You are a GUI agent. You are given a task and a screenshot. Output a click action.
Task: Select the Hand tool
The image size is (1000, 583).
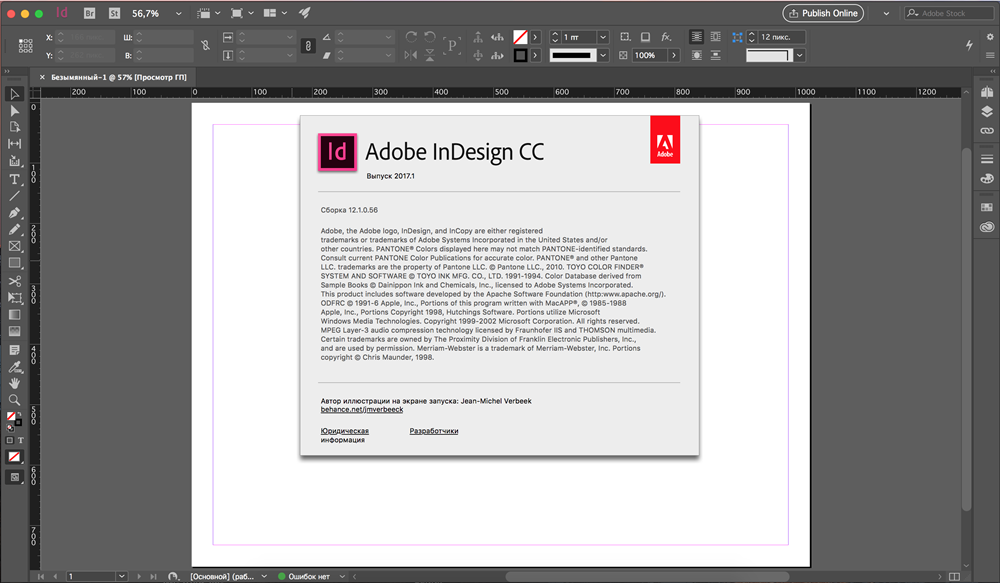pyautogui.click(x=14, y=383)
